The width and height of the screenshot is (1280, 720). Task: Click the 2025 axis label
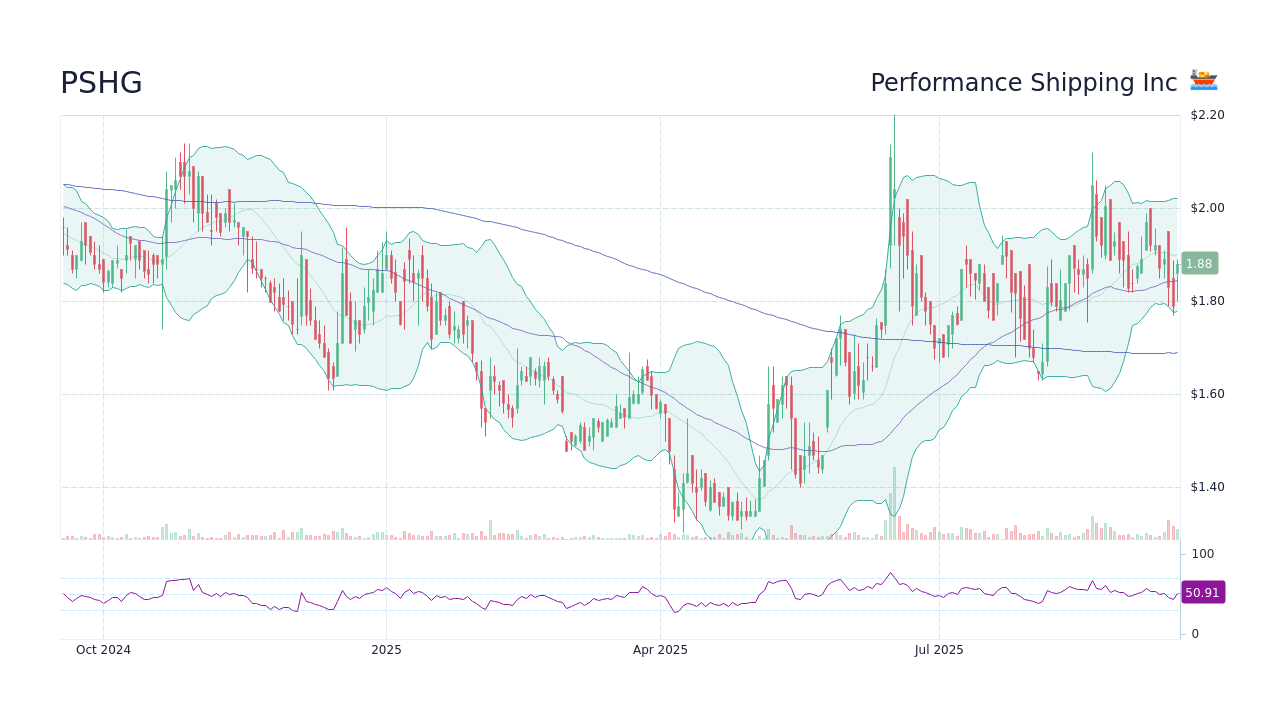(x=386, y=649)
